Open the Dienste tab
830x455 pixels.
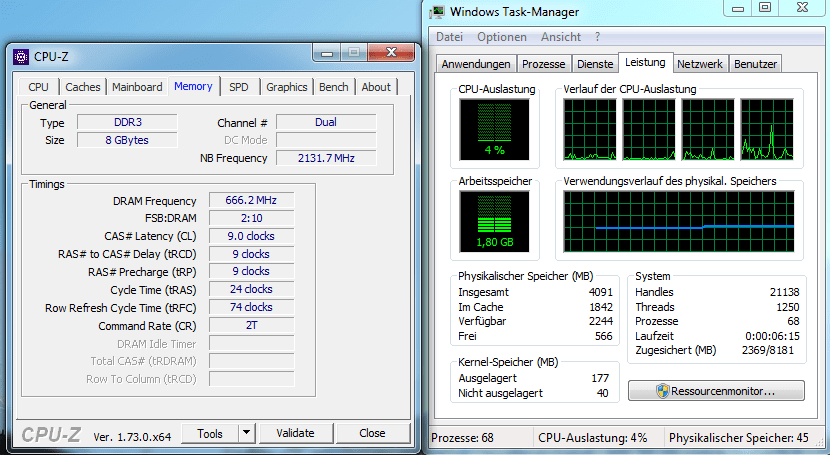pos(595,64)
